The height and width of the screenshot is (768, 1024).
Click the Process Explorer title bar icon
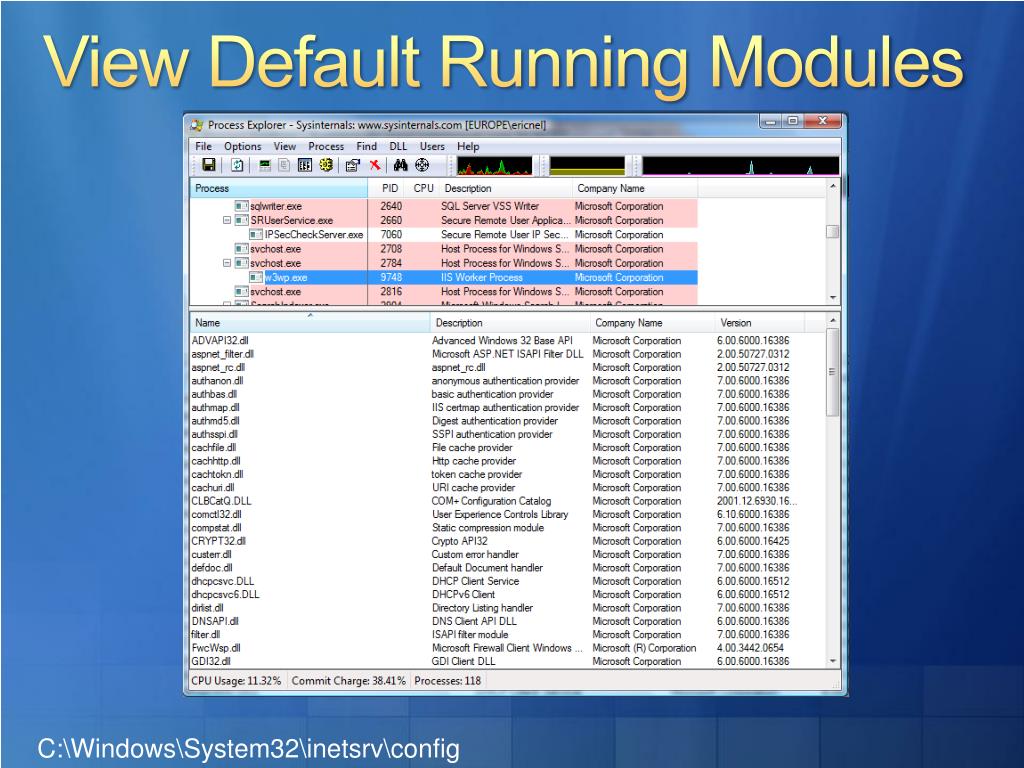tap(197, 125)
